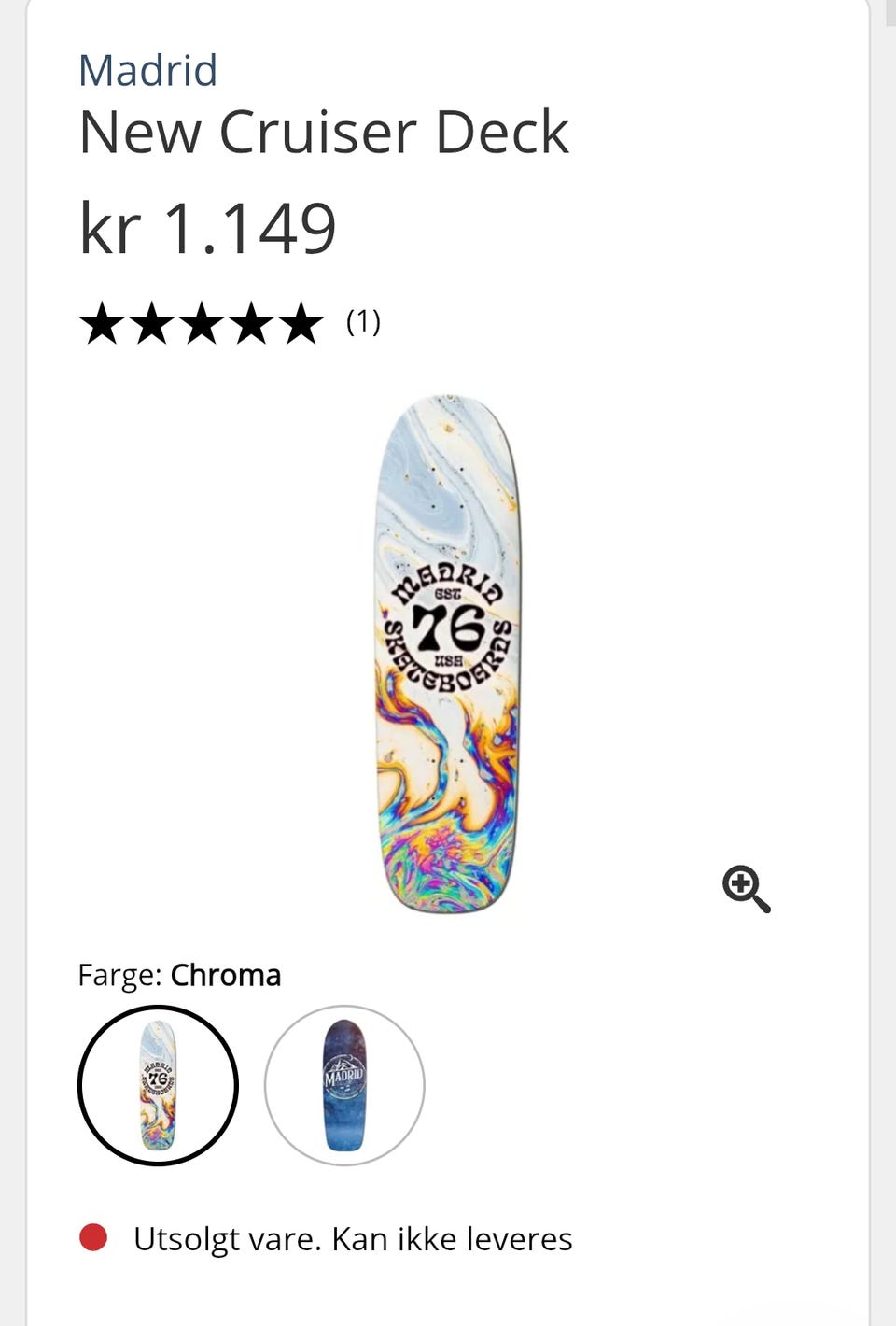This screenshot has width=896, height=1326.
Task: Click the red sold-out status dot
Action: tap(93, 1237)
